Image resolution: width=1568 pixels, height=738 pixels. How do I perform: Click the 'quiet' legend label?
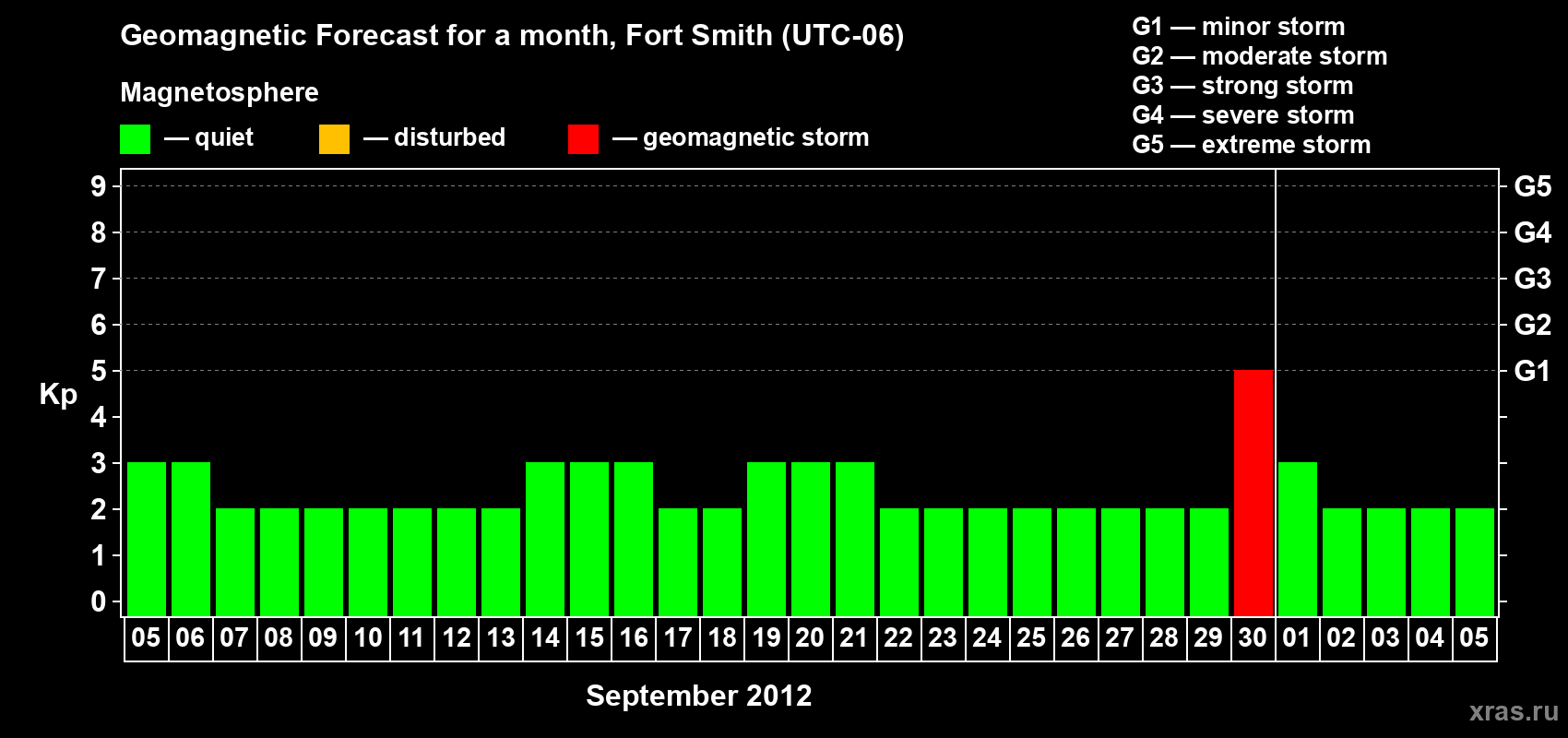(224, 137)
